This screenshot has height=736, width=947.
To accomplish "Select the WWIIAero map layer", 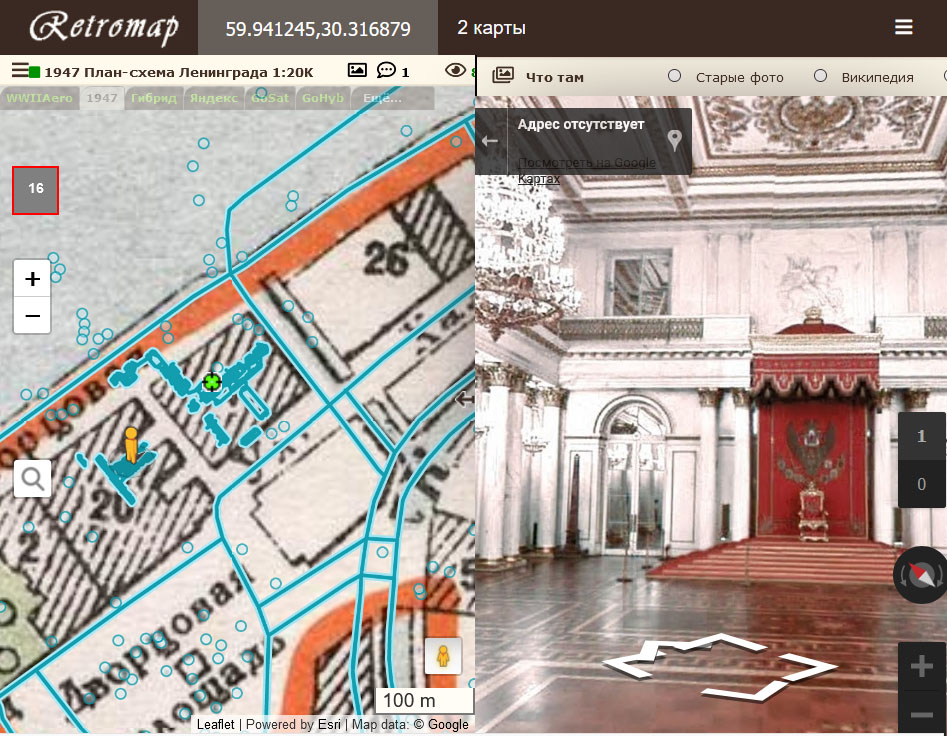I will tap(38, 98).
